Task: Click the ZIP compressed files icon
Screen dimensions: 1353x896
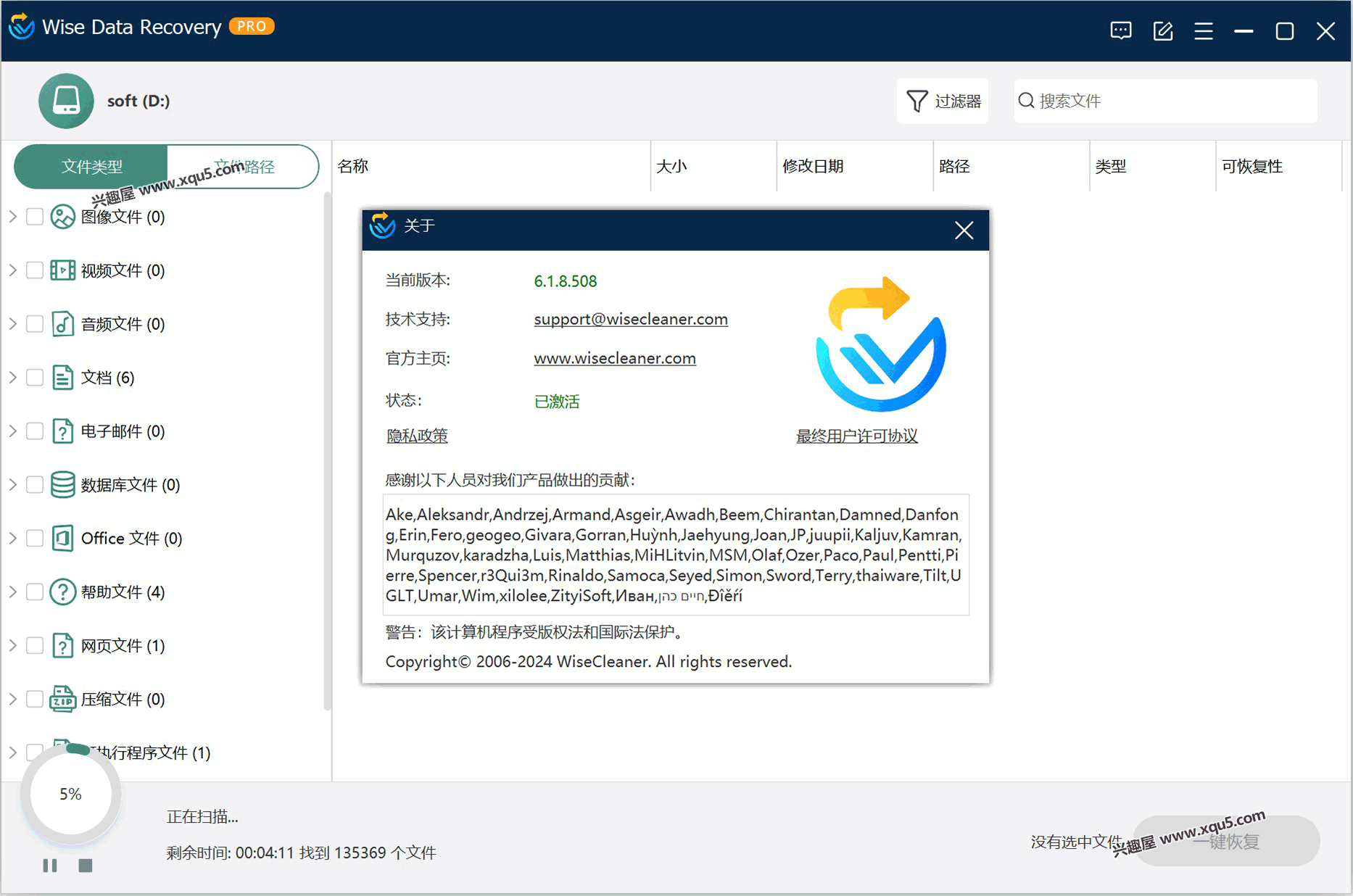Action: tap(63, 700)
